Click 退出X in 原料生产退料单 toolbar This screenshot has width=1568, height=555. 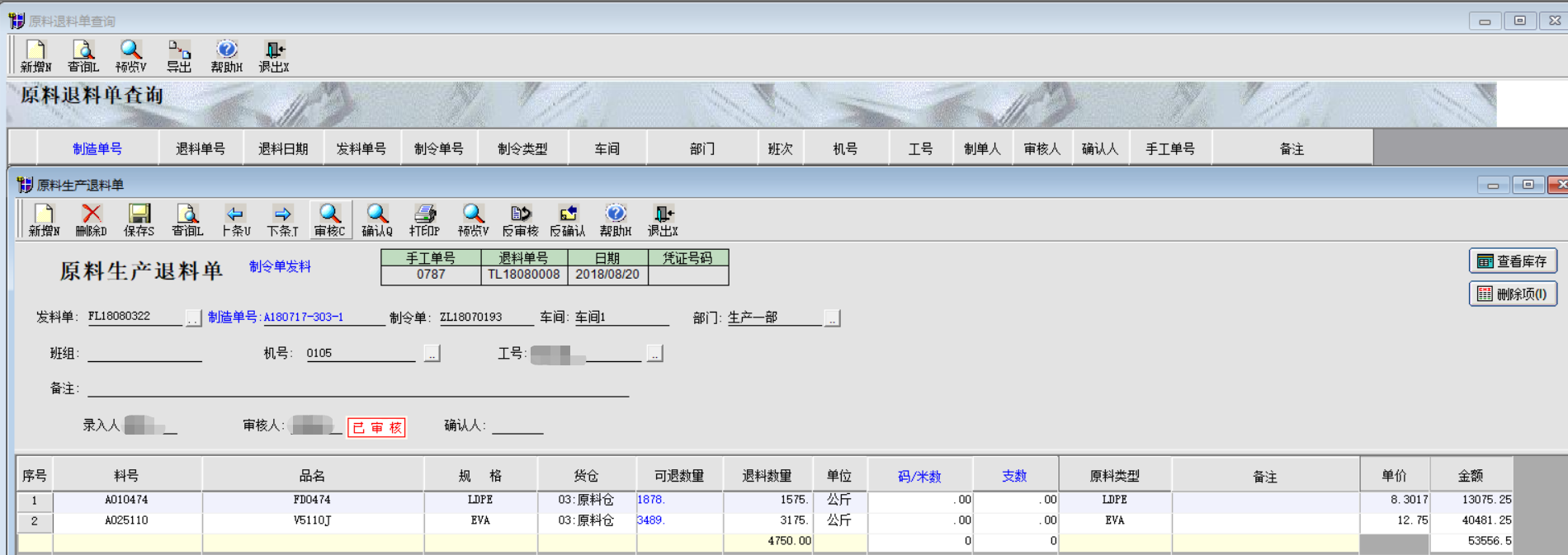(x=663, y=220)
